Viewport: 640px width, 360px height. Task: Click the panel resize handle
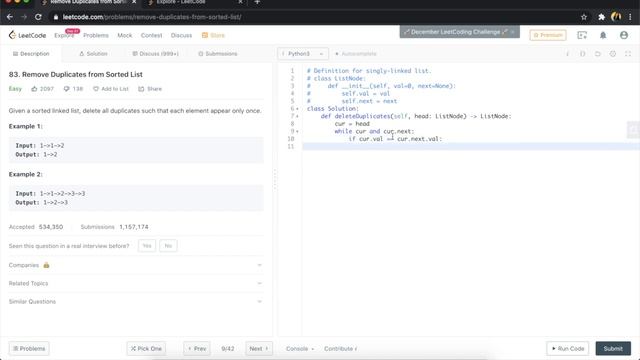coord(275,180)
